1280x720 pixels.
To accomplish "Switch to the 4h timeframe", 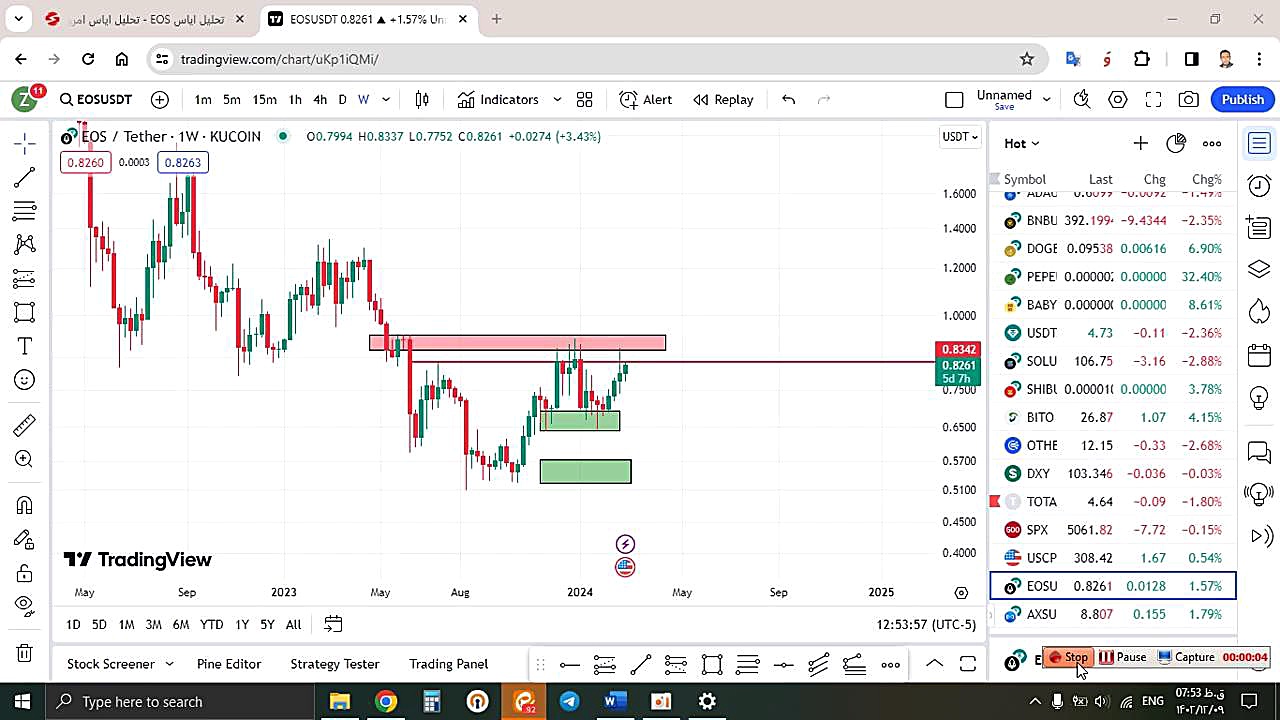I will point(320,99).
